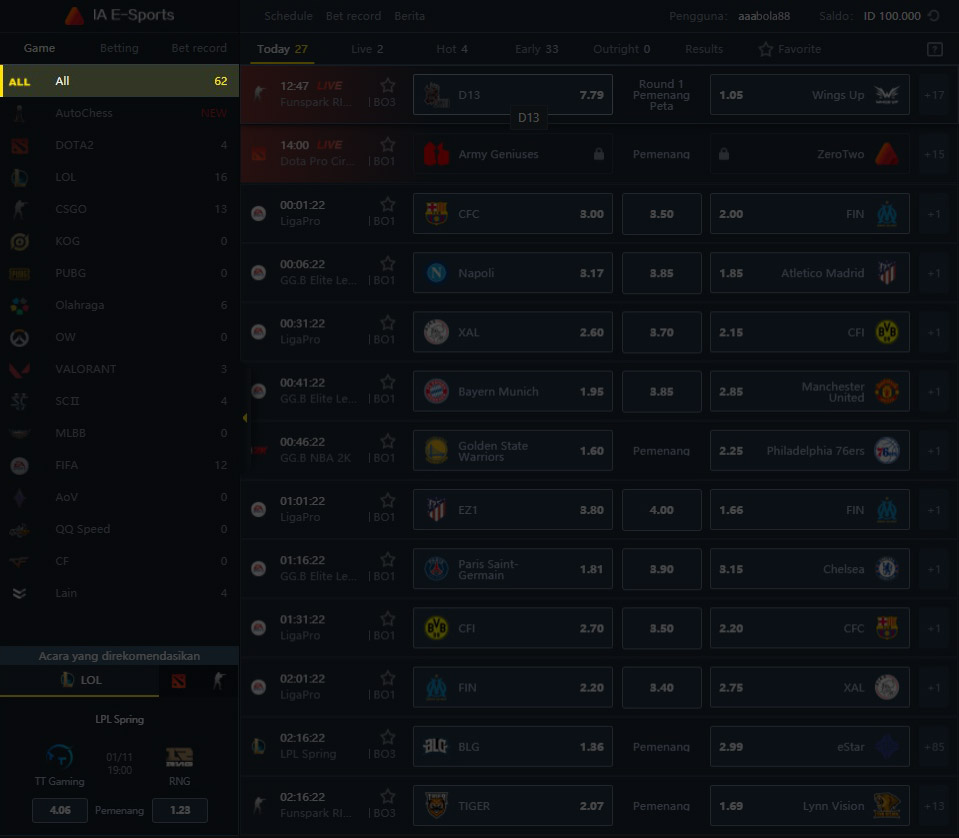This screenshot has width=959, height=838.
Task: Star the D13 vs Wings Up match
Action: (x=387, y=86)
